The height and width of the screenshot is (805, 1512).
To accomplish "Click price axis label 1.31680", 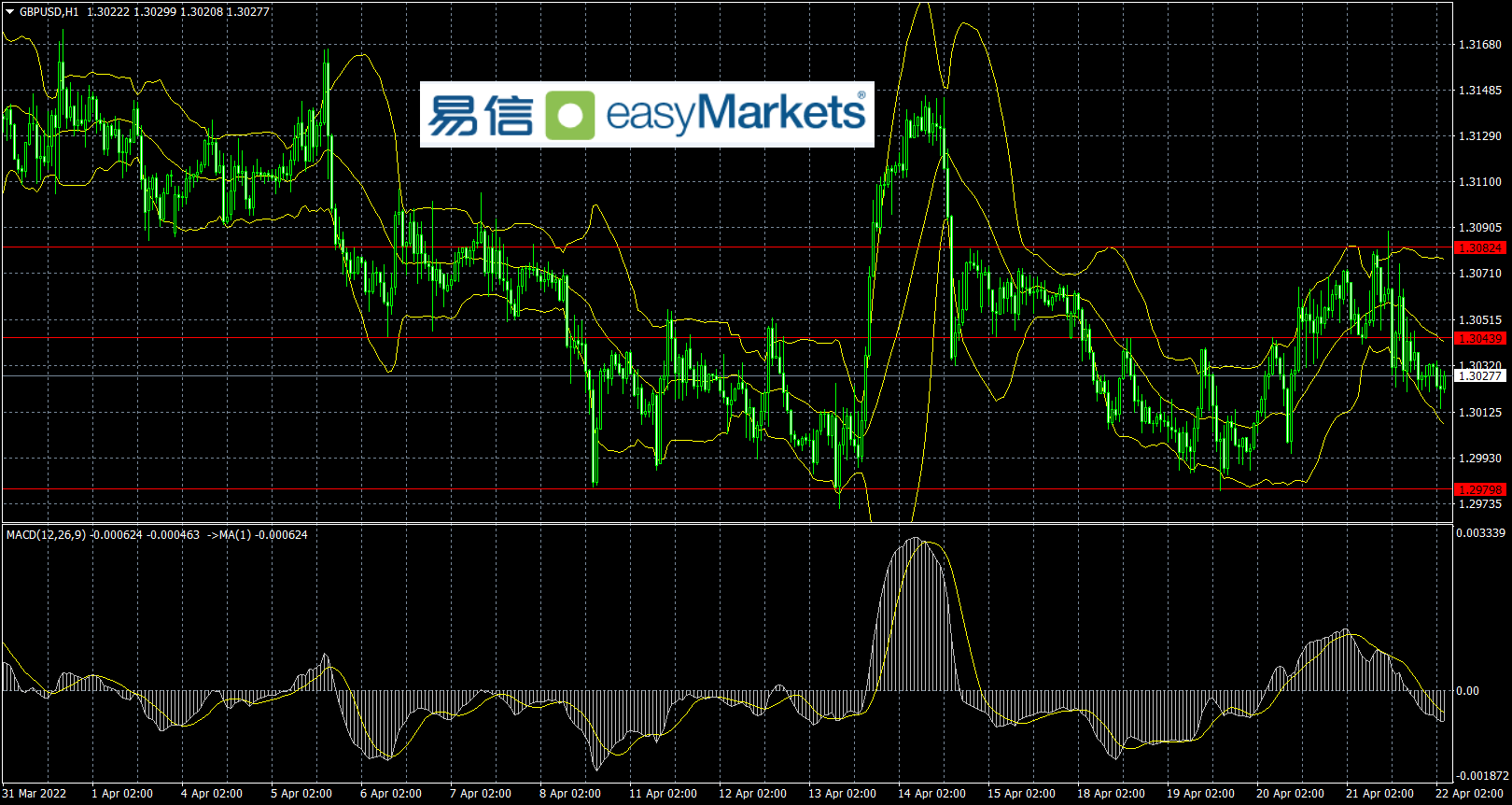I will coord(1480,45).
